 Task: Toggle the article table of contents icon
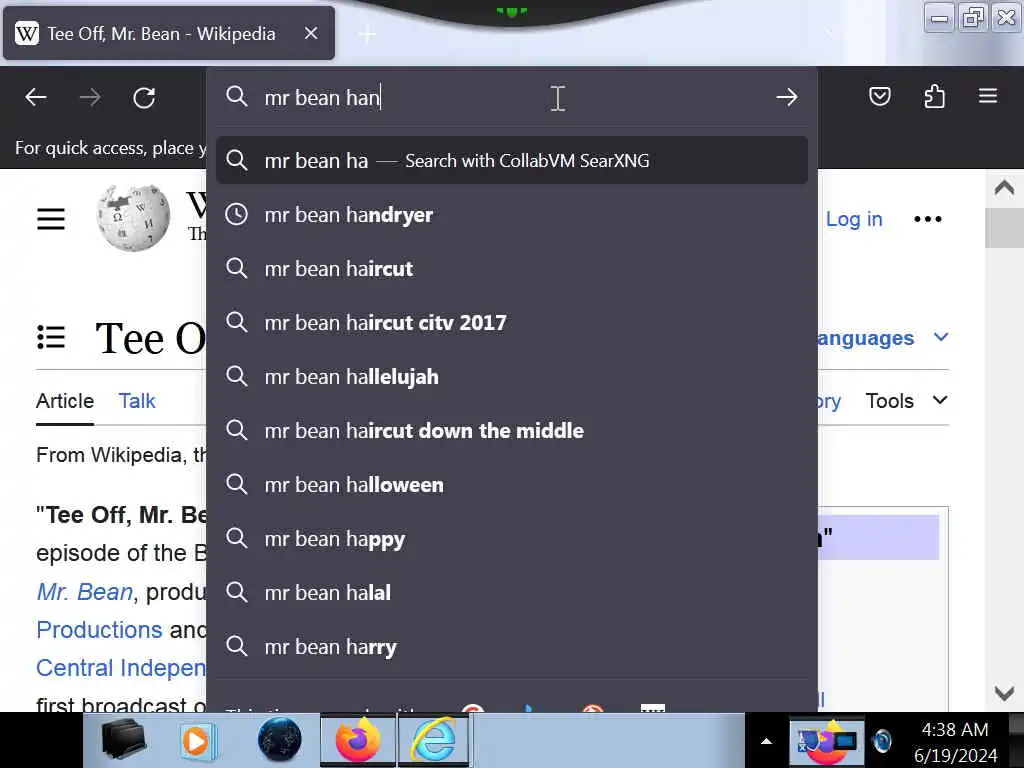click(x=51, y=338)
